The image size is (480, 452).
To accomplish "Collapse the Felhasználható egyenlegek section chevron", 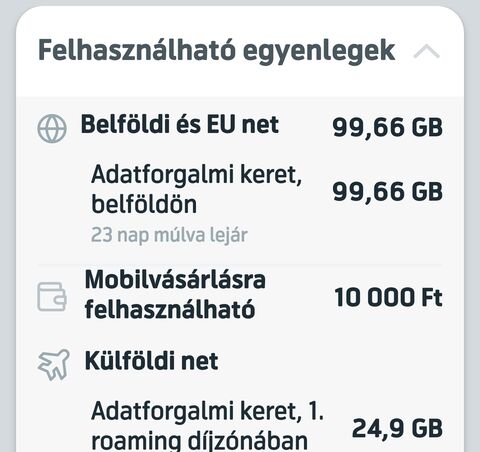I will [426, 52].
